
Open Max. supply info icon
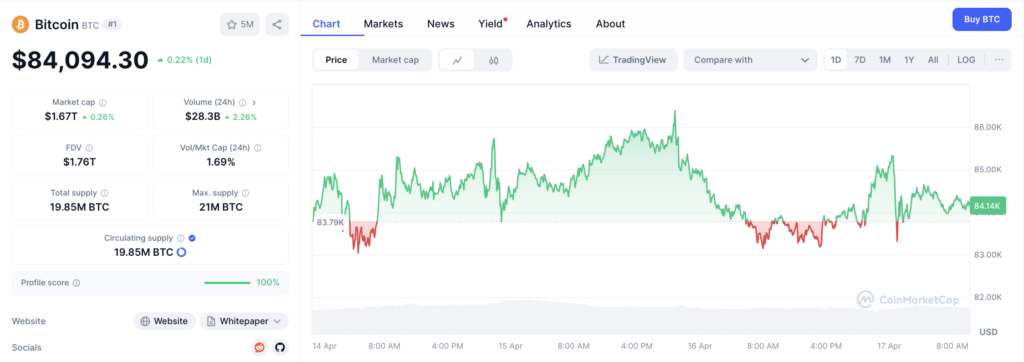click(x=246, y=193)
